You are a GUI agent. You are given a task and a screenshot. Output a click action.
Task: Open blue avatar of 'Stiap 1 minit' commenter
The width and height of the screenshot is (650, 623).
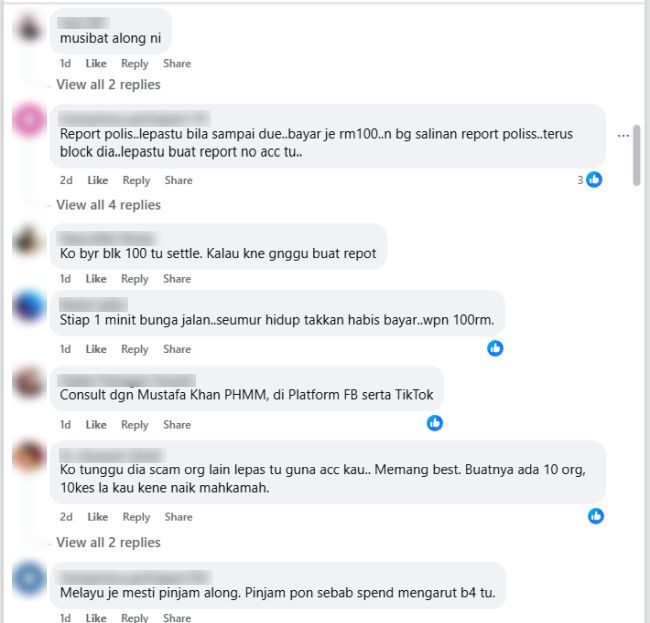coord(29,307)
